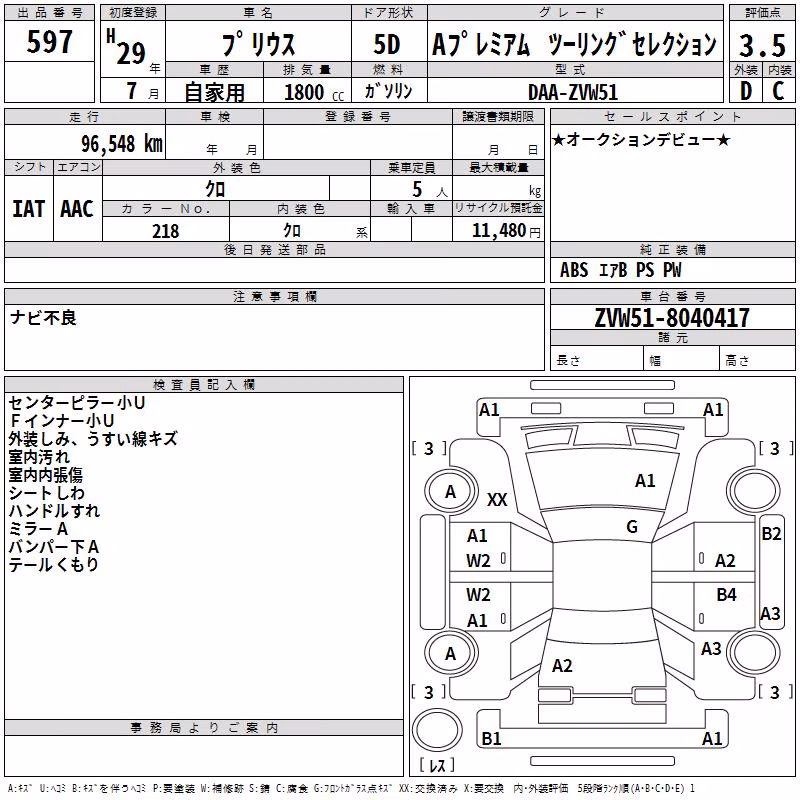Click the caution note ナビ不良
This screenshot has width=800, height=800.
(x=43, y=318)
